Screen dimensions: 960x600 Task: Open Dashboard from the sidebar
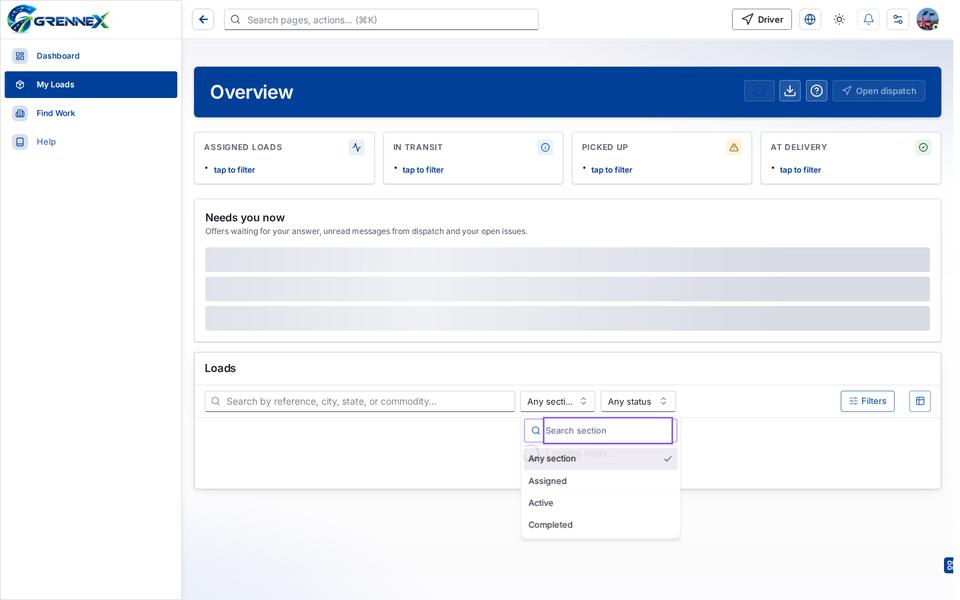(x=91, y=56)
